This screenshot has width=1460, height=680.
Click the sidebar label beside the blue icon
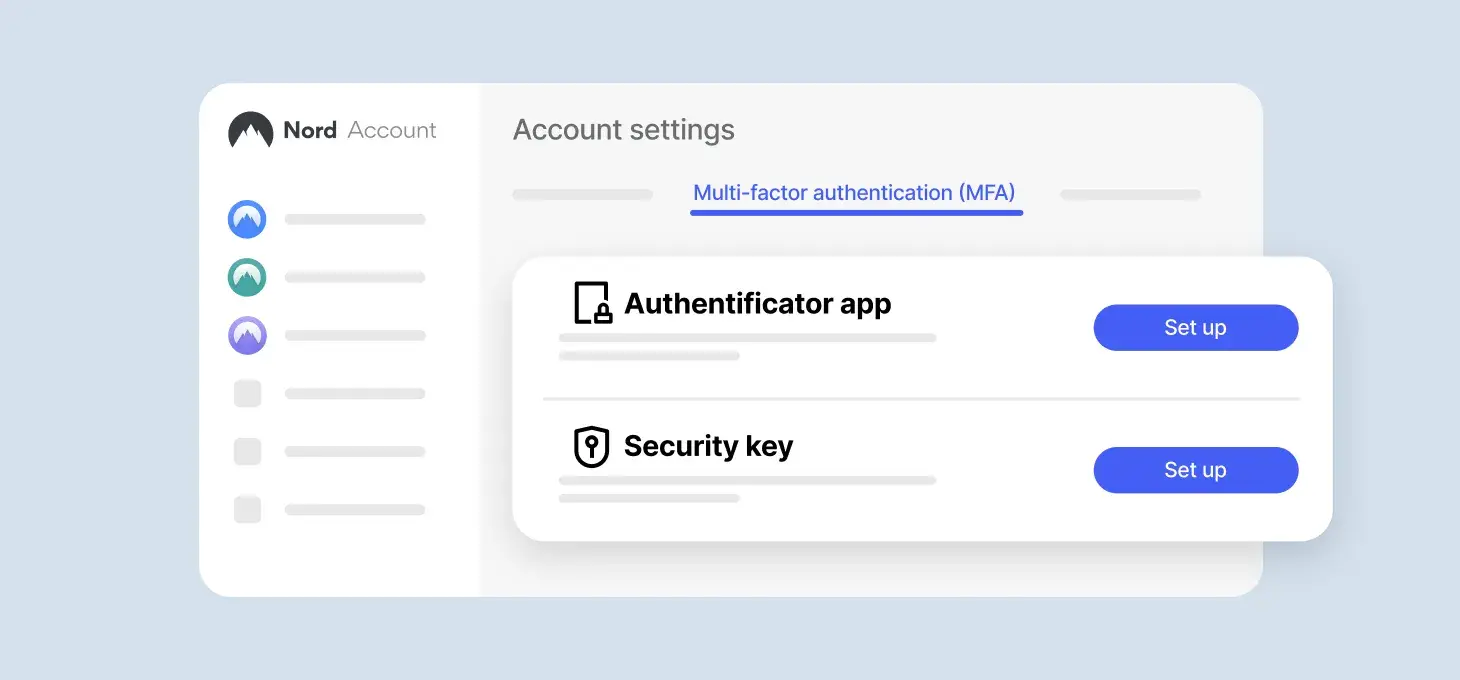click(x=355, y=219)
